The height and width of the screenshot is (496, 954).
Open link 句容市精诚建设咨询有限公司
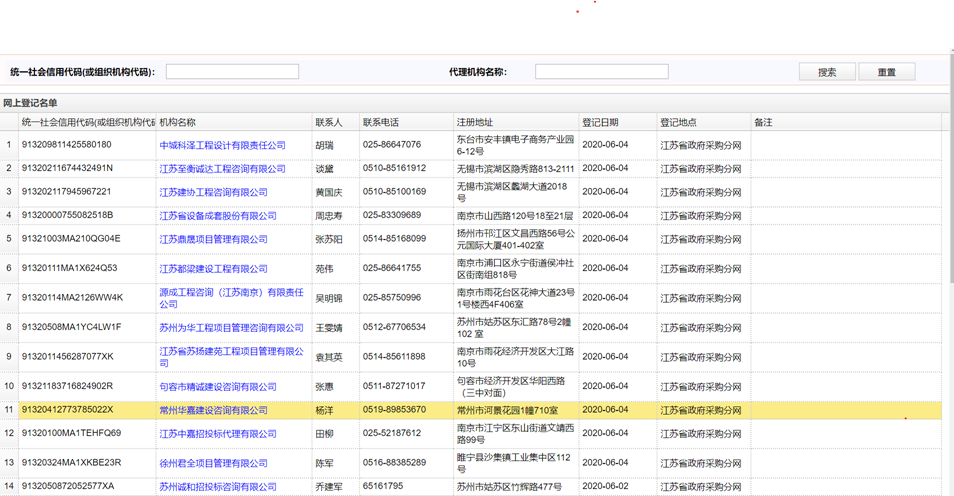pyautogui.click(x=218, y=386)
